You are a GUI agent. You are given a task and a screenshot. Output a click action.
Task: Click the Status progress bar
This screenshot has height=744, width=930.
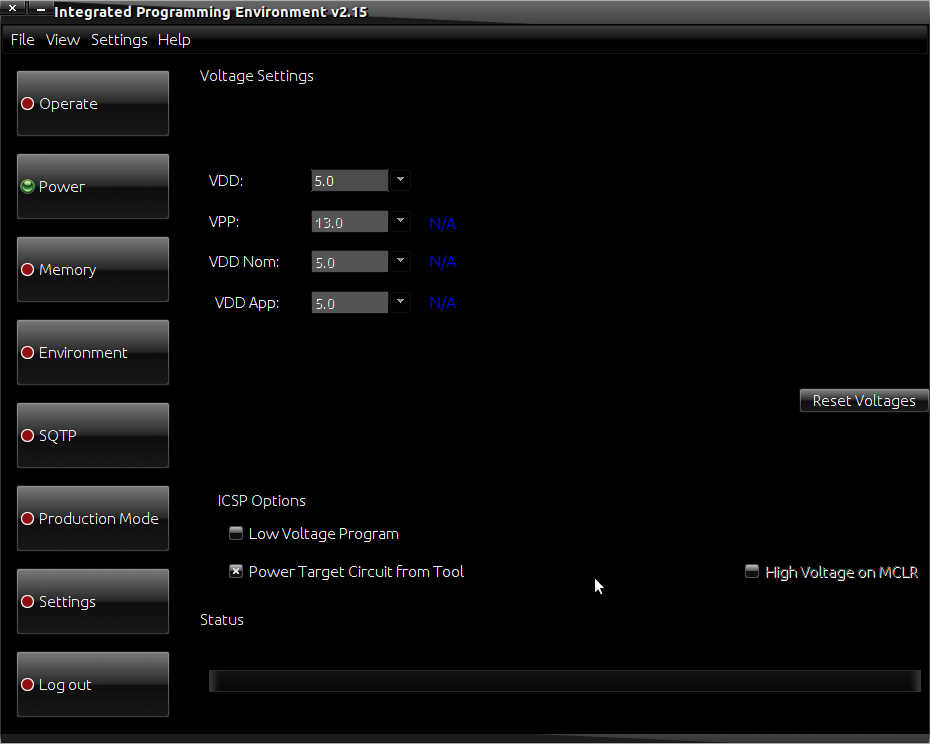[565, 681]
